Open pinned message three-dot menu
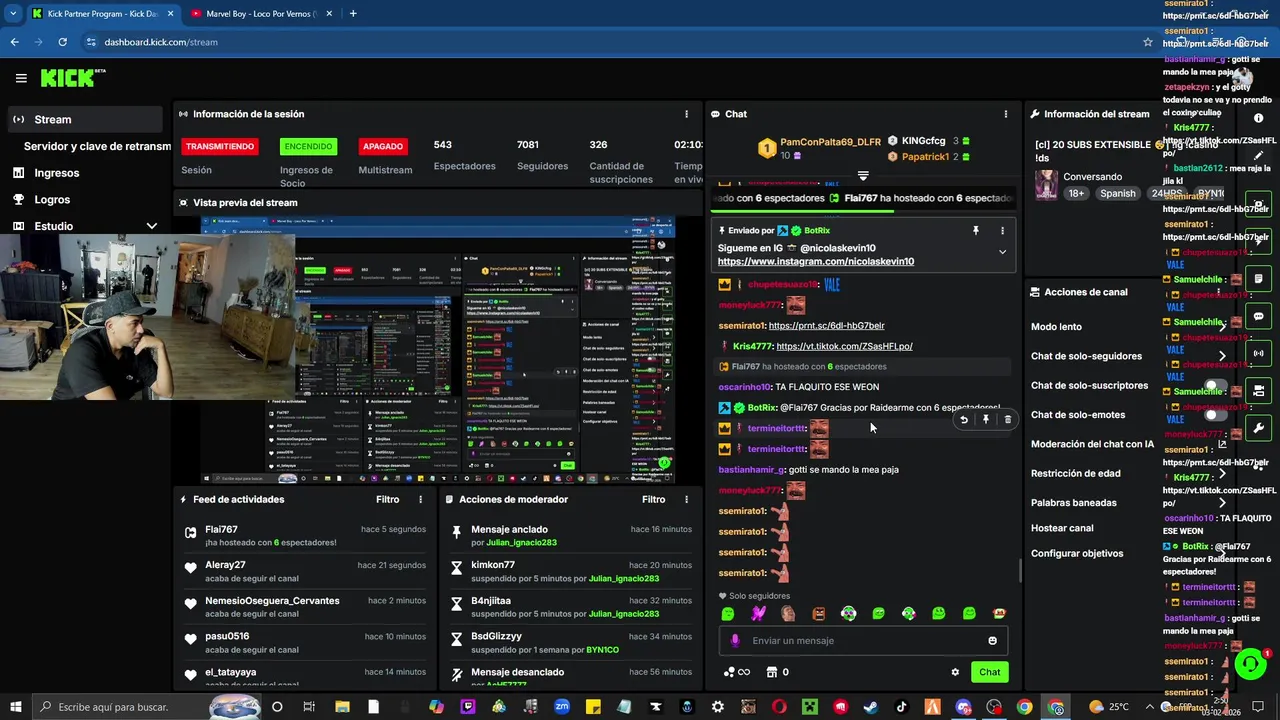 click(x=1002, y=230)
